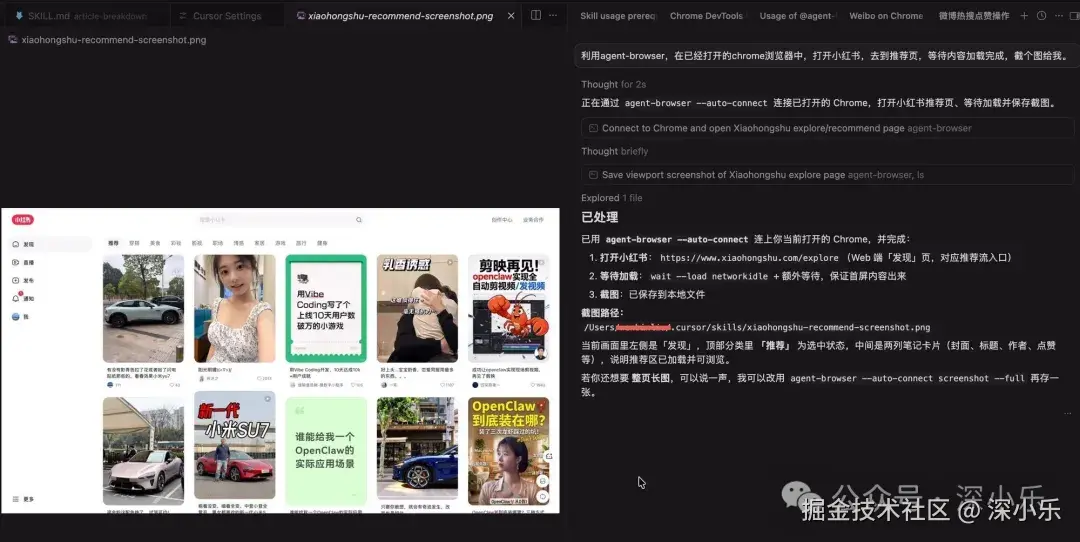The height and width of the screenshot is (542, 1080).
Task: Click the 通知 bell icon in the preview sidebar
Action: click(x=17, y=298)
